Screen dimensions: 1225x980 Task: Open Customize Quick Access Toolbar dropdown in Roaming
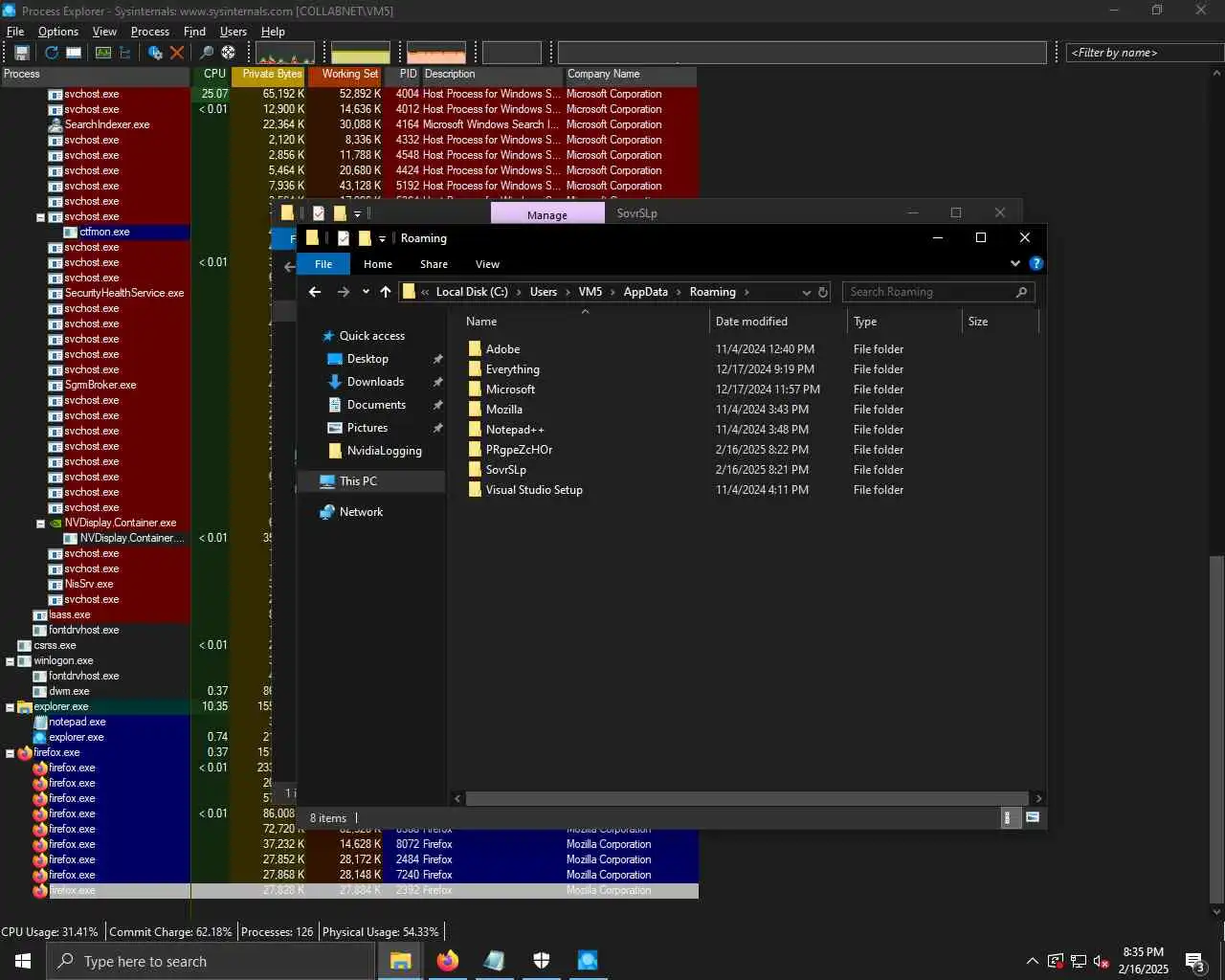(382, 238)
